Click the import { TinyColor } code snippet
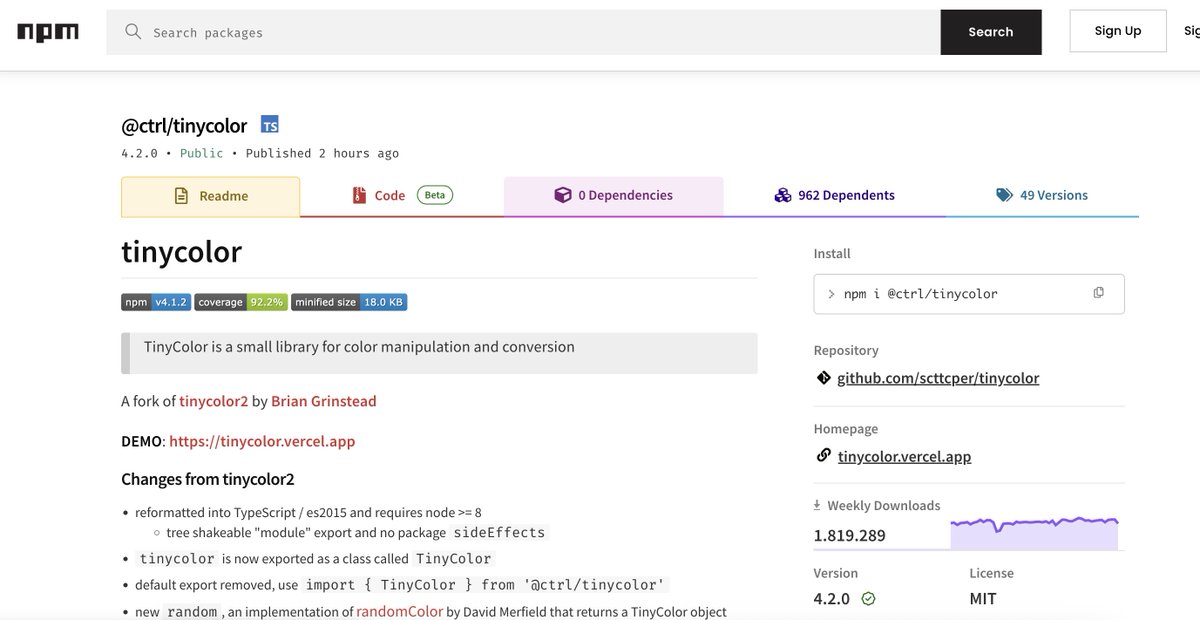 coord(486,584)
